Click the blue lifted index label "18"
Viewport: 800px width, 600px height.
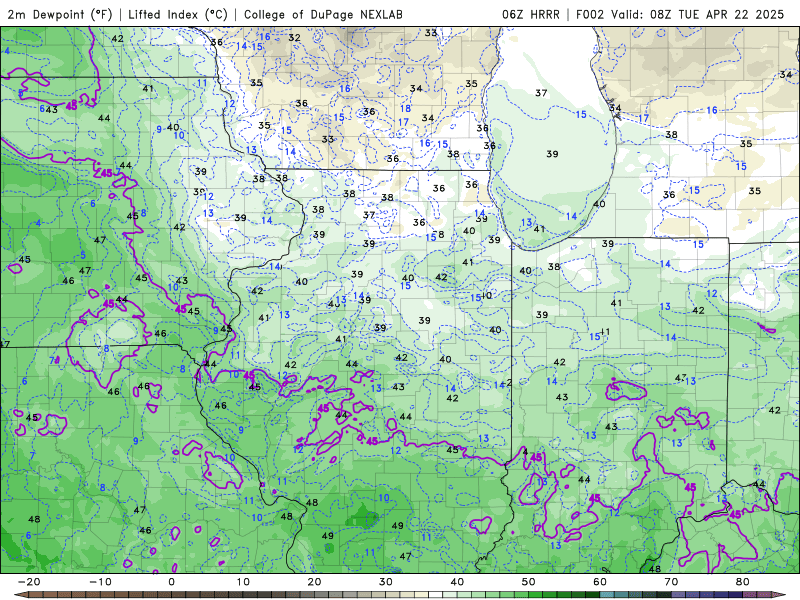point(406,108)
